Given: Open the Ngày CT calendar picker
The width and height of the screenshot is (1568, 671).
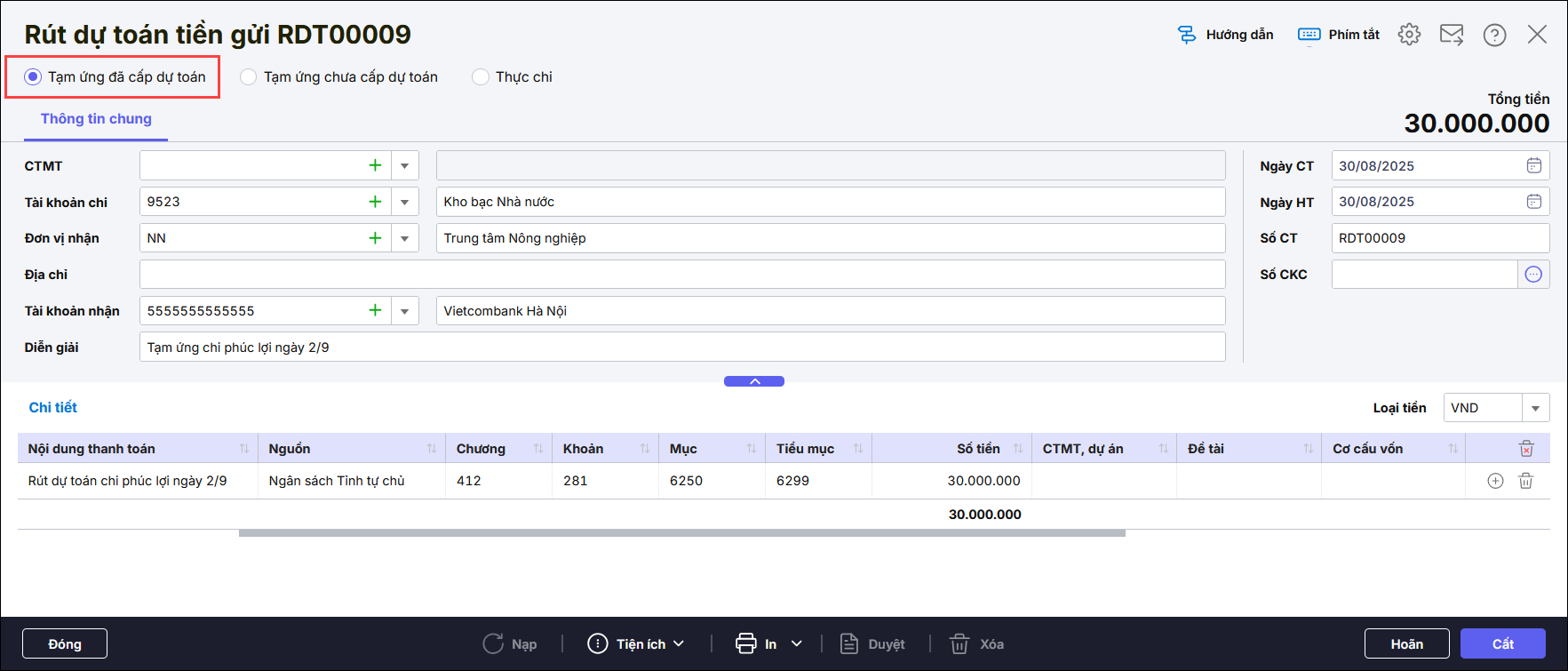Looking at the screenshot, I should 1533,165.
